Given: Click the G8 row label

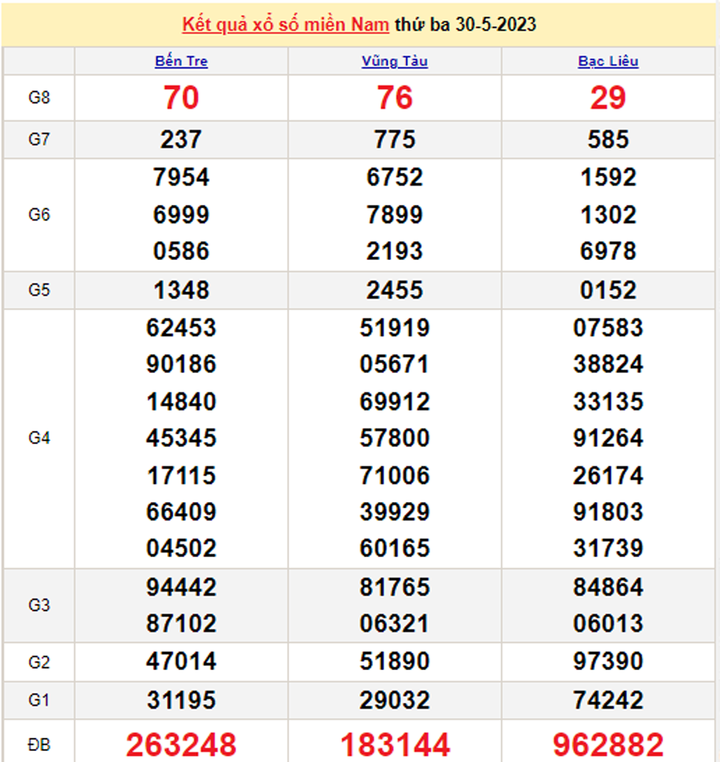Looking at the screenshot, I should pyautogui.click(x=39, y=98).
